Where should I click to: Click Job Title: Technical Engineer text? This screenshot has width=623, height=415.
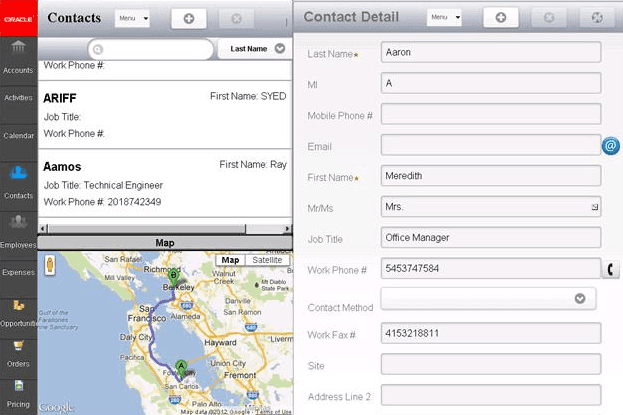pos(103,185)
